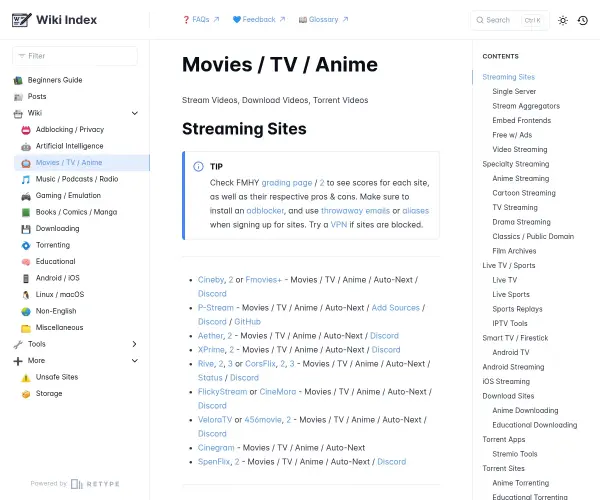The height and width of the screenshot is (500, 600).
Task: Open the Add Sources link
Action: [396, 308]
